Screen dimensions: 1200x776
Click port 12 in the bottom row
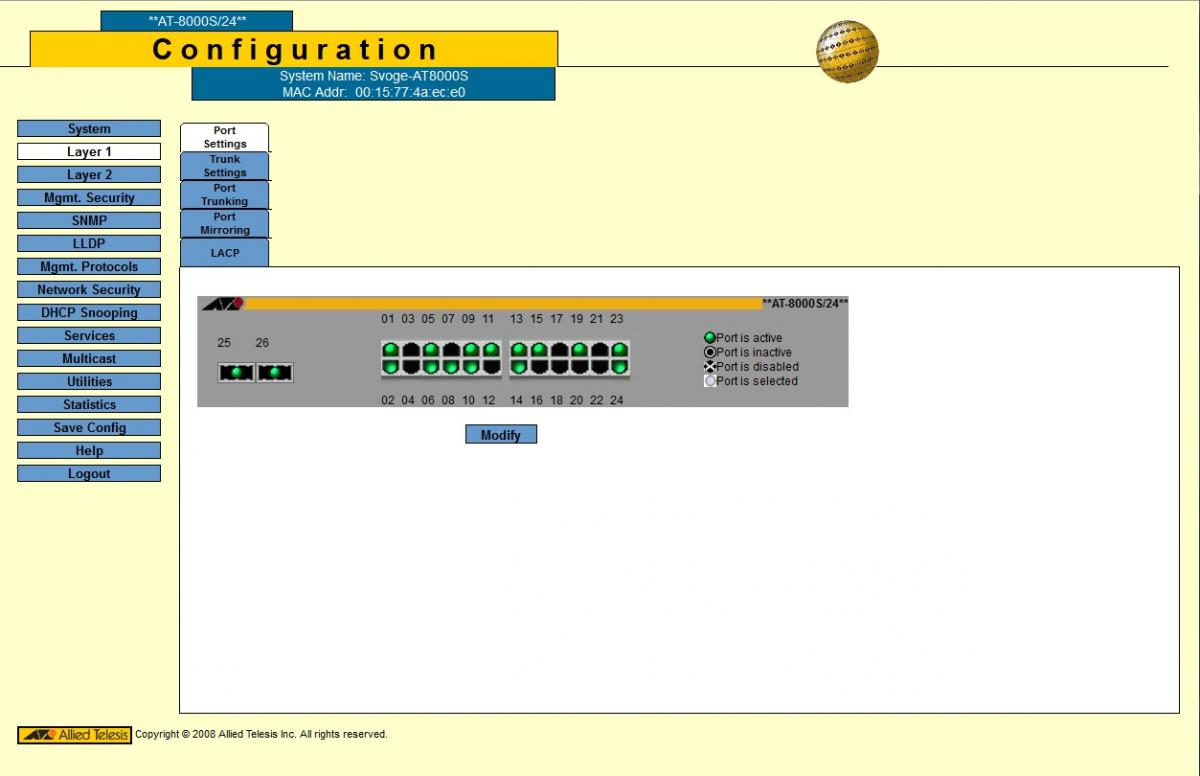click(491, 367)
